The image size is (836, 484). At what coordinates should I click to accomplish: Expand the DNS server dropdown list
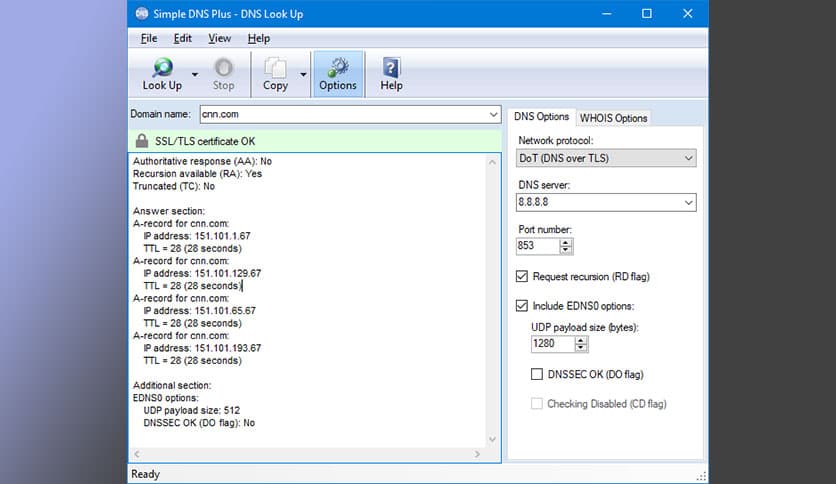[688, 203]
